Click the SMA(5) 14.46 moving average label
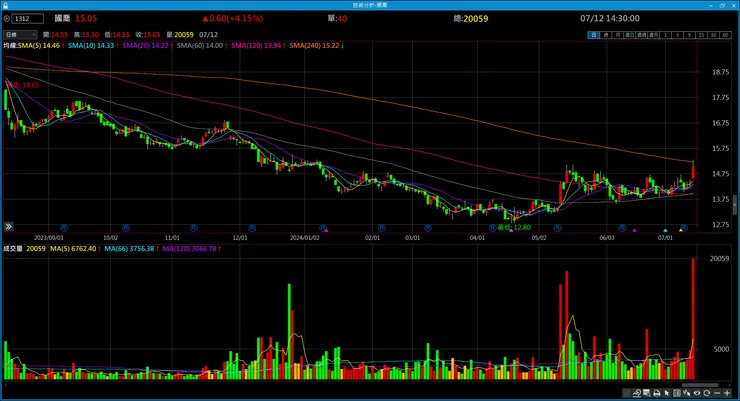The image size is (740, 401). [x=41, y=45]
